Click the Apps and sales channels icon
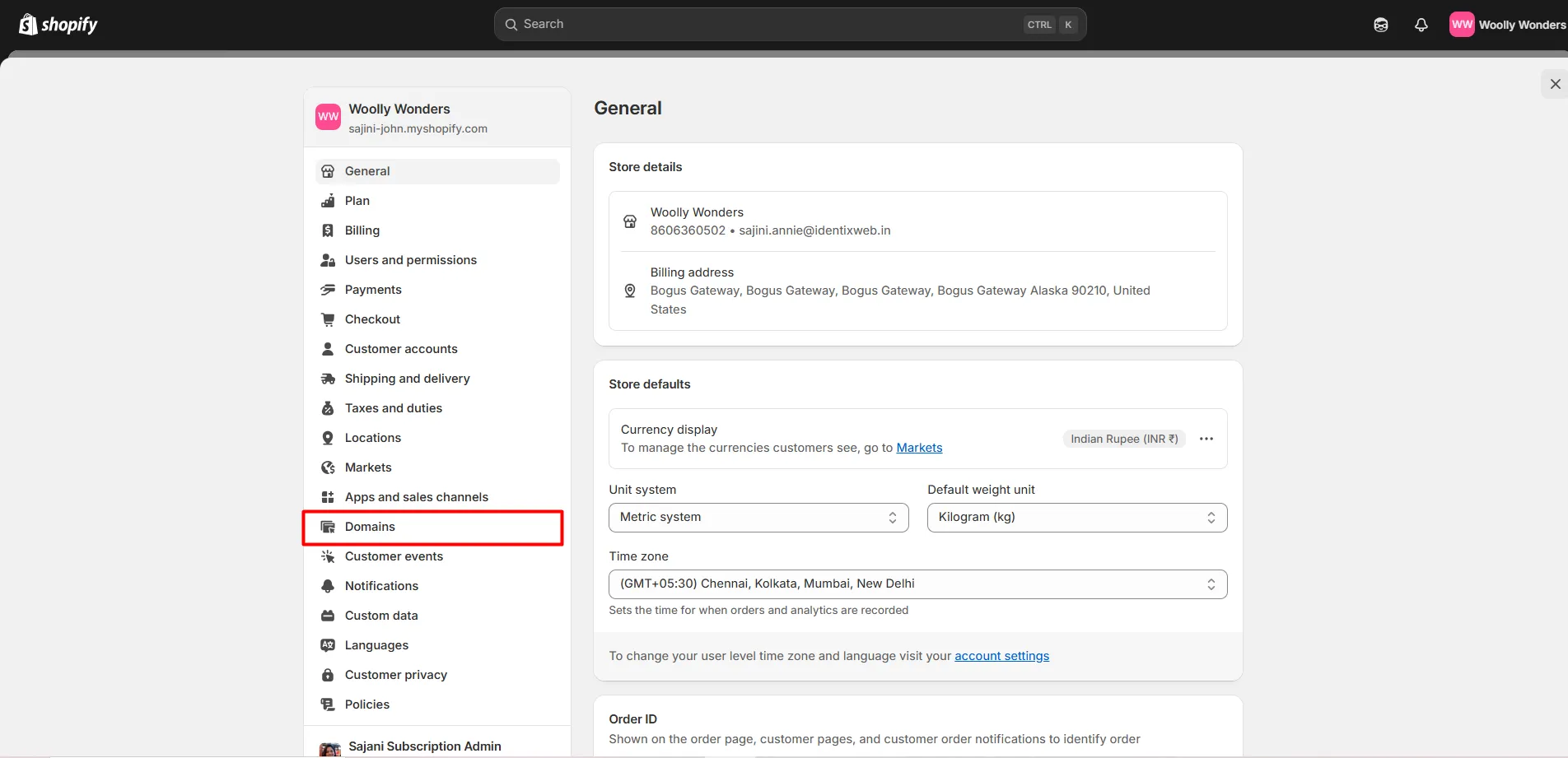The image size is (1568, 758). coord(328,497)
